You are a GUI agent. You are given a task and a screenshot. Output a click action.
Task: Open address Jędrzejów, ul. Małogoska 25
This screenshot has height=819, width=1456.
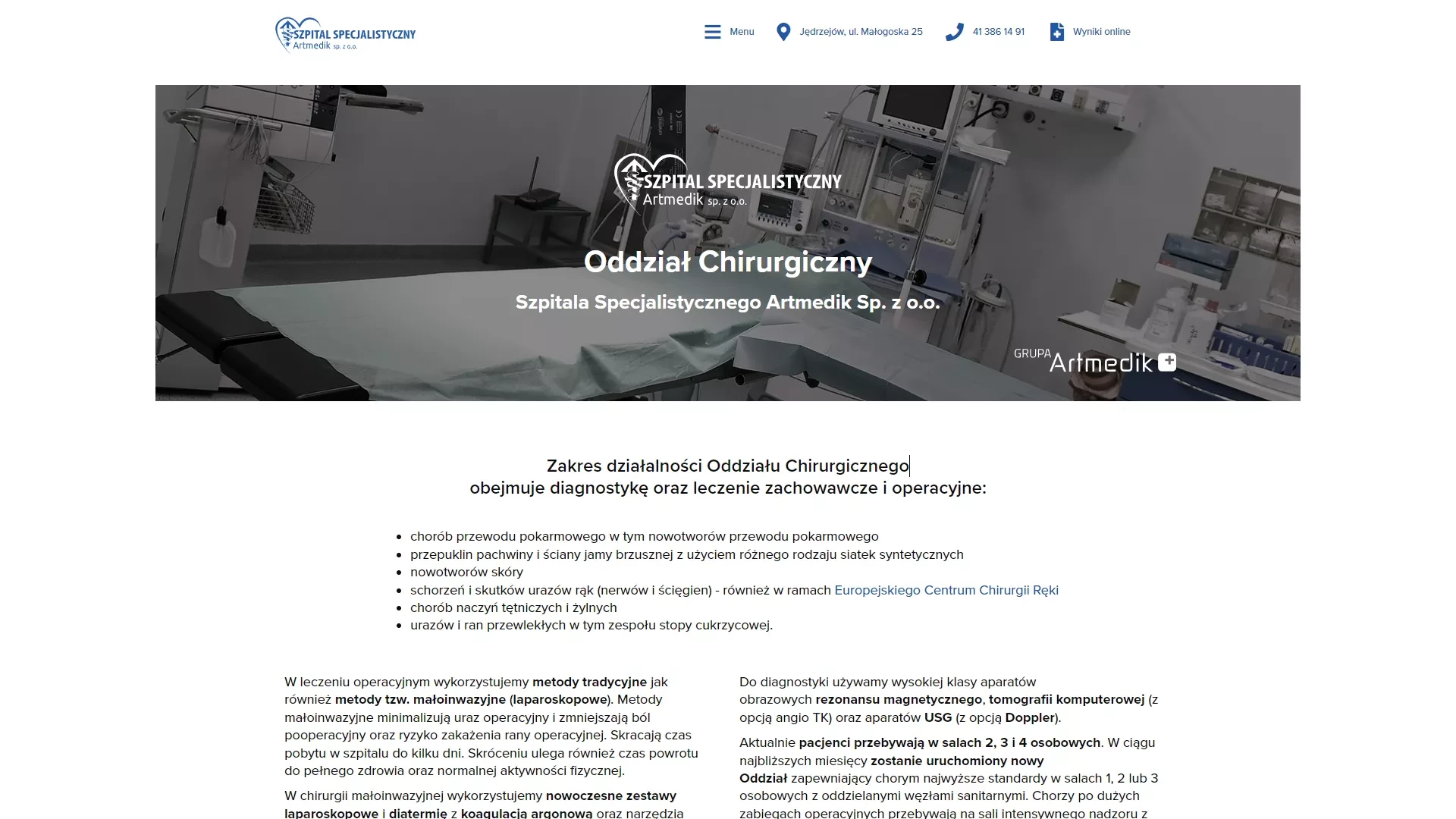tap(861, 32)
